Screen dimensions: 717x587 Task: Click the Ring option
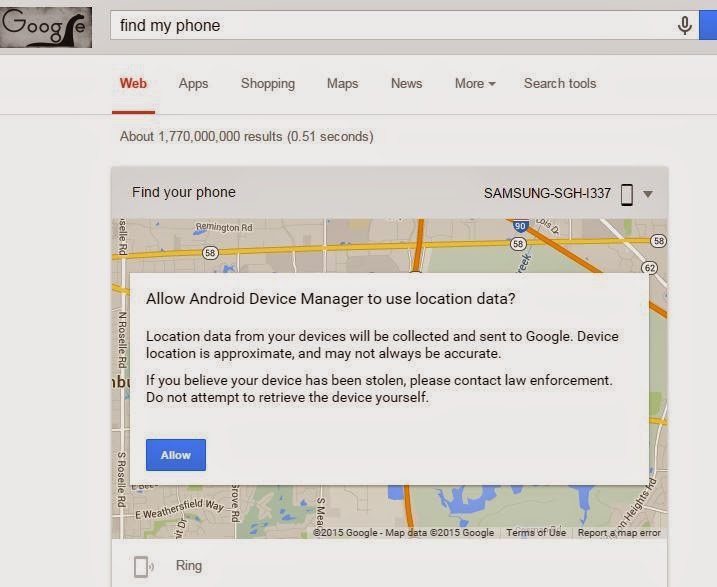pyautogui.click(x=189, y=566)
